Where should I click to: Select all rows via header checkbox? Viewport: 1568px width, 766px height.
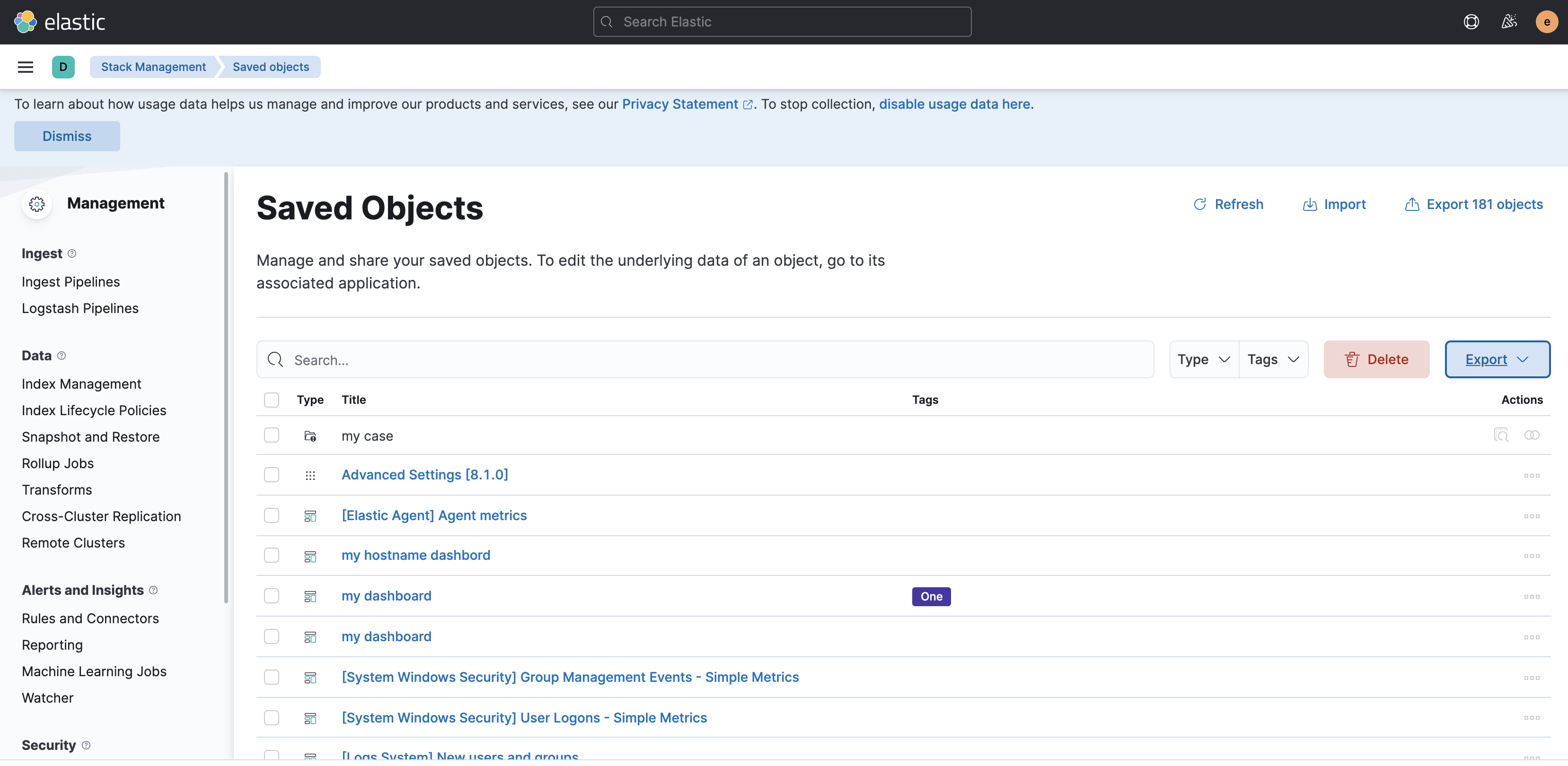pyautogui.click(x=272, y=400)
